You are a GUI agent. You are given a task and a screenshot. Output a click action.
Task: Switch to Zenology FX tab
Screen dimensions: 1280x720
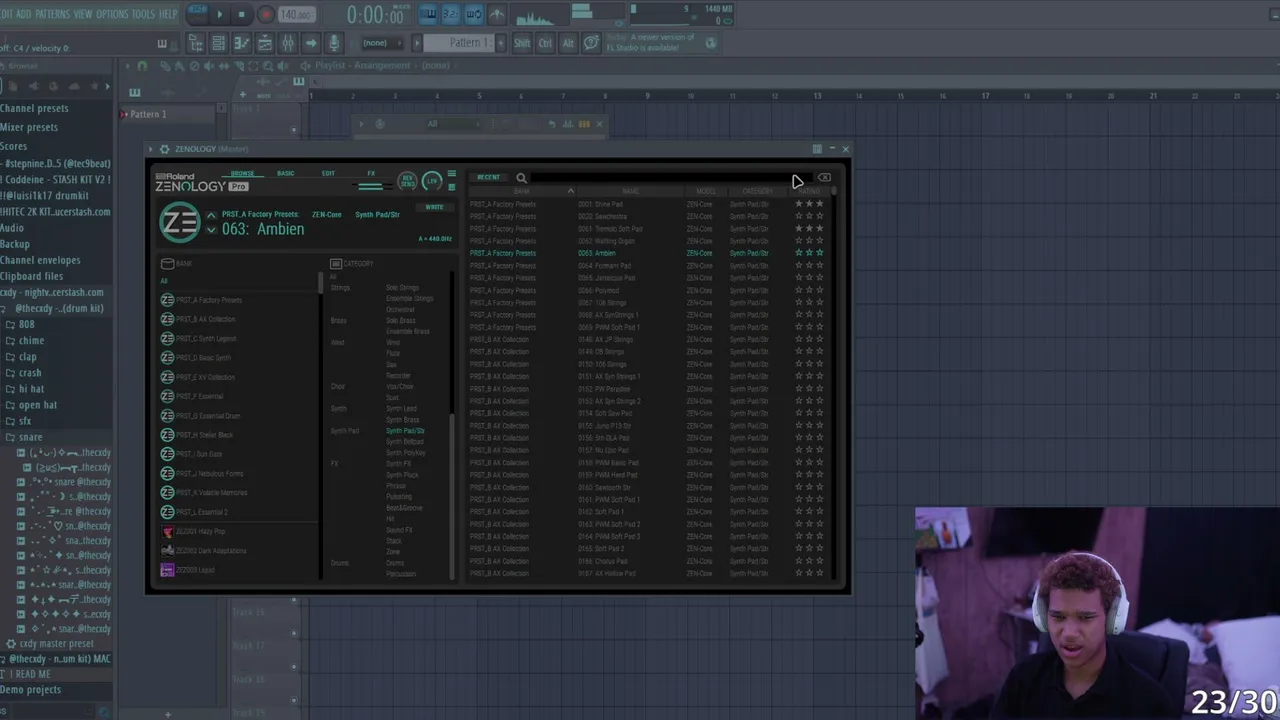click(371, 174)
